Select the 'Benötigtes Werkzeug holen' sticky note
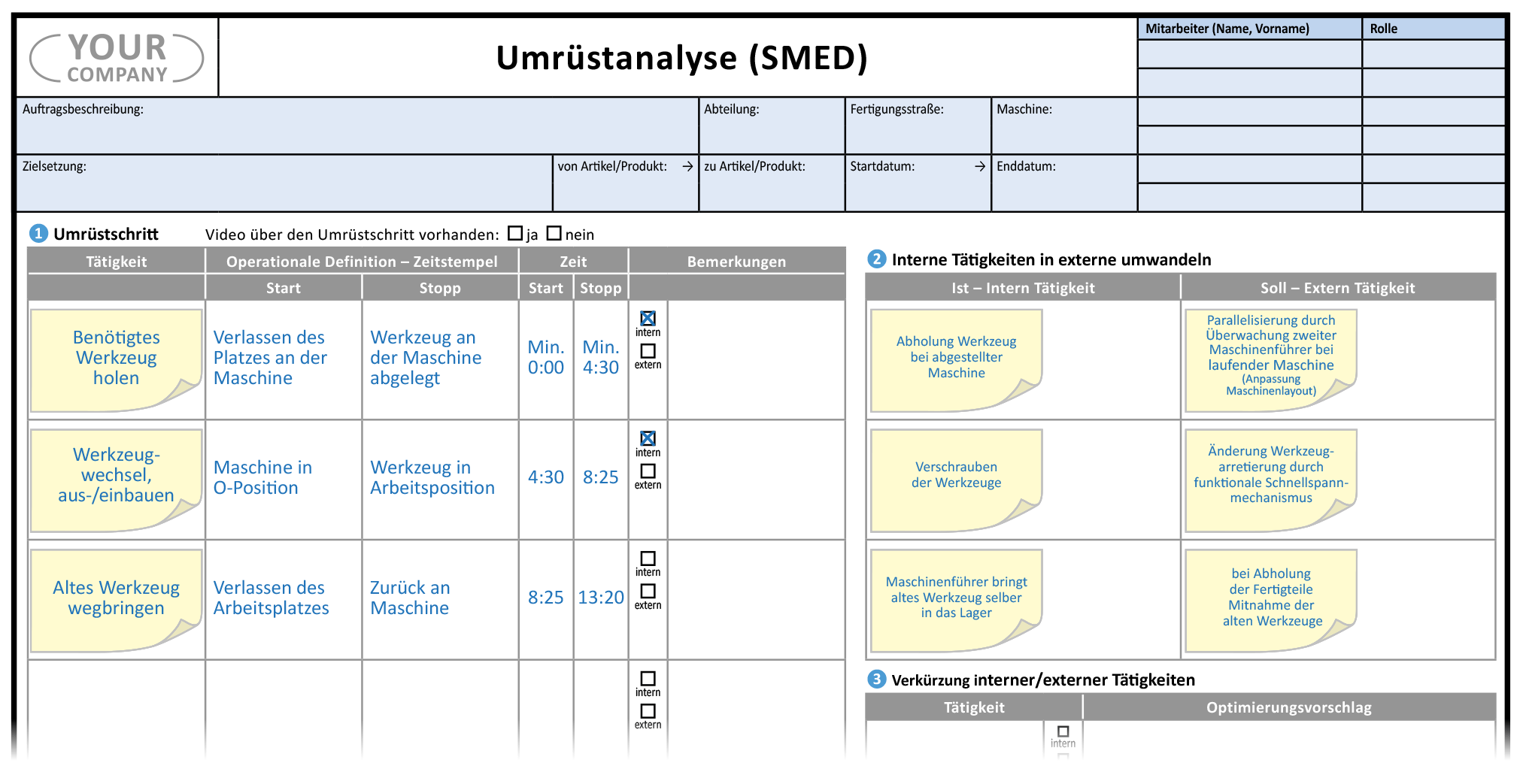The height and width of the screenshot is (784, 1523). pyautogui.click(x=117, y=360)
